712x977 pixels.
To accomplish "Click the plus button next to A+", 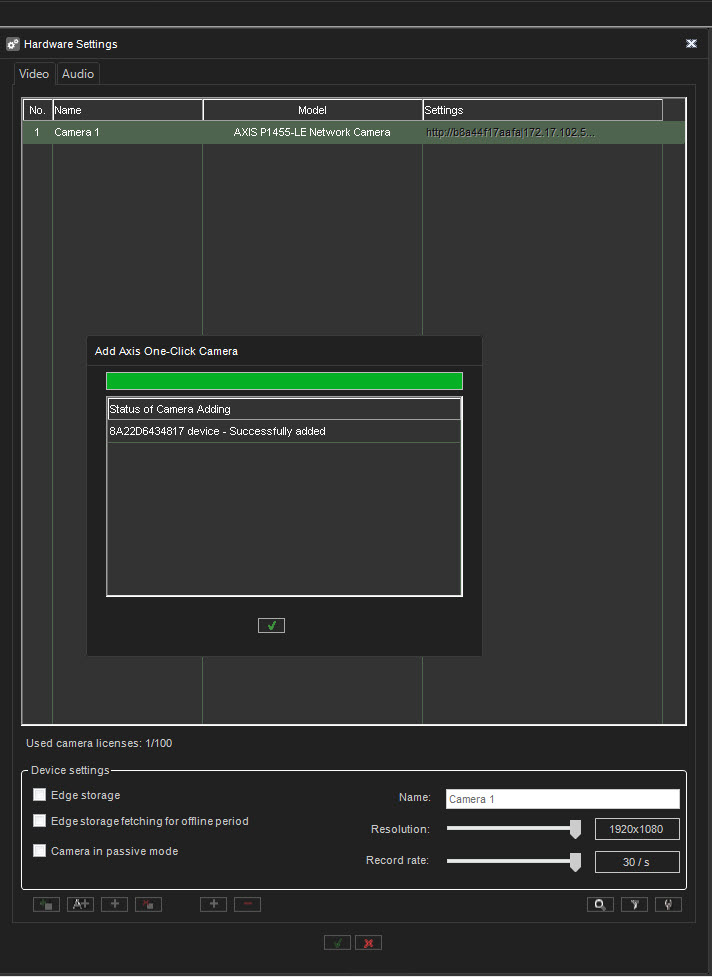I will (114, 904).
